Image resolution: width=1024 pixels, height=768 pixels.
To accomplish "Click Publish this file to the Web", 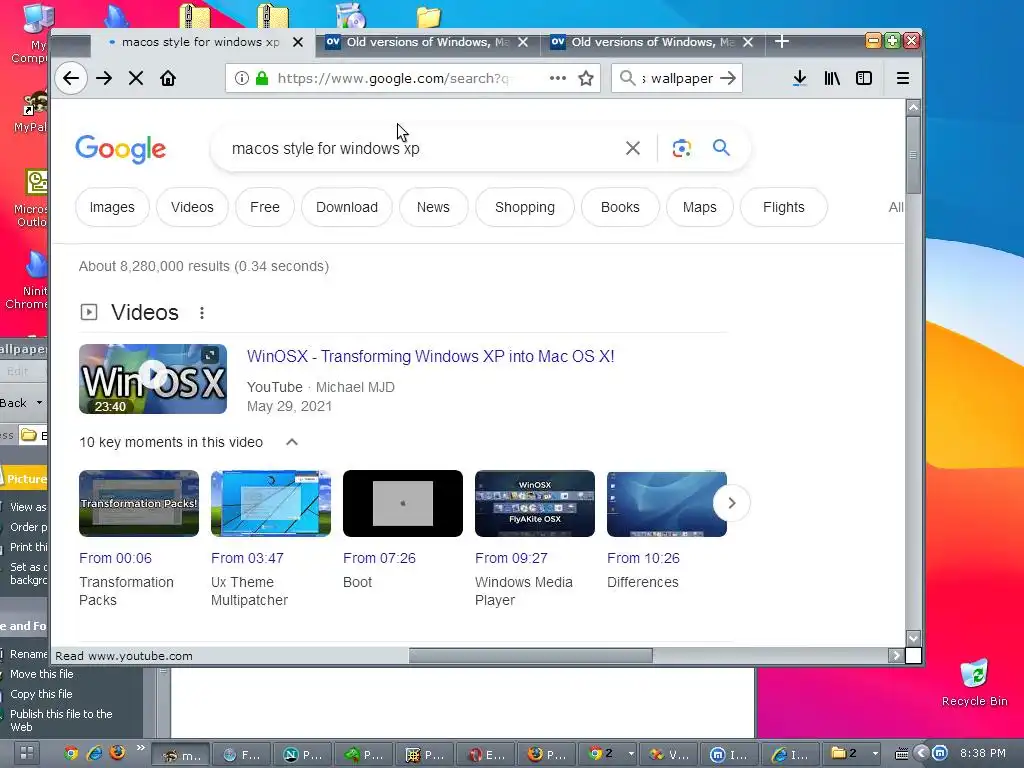I will tap(61, 720).
